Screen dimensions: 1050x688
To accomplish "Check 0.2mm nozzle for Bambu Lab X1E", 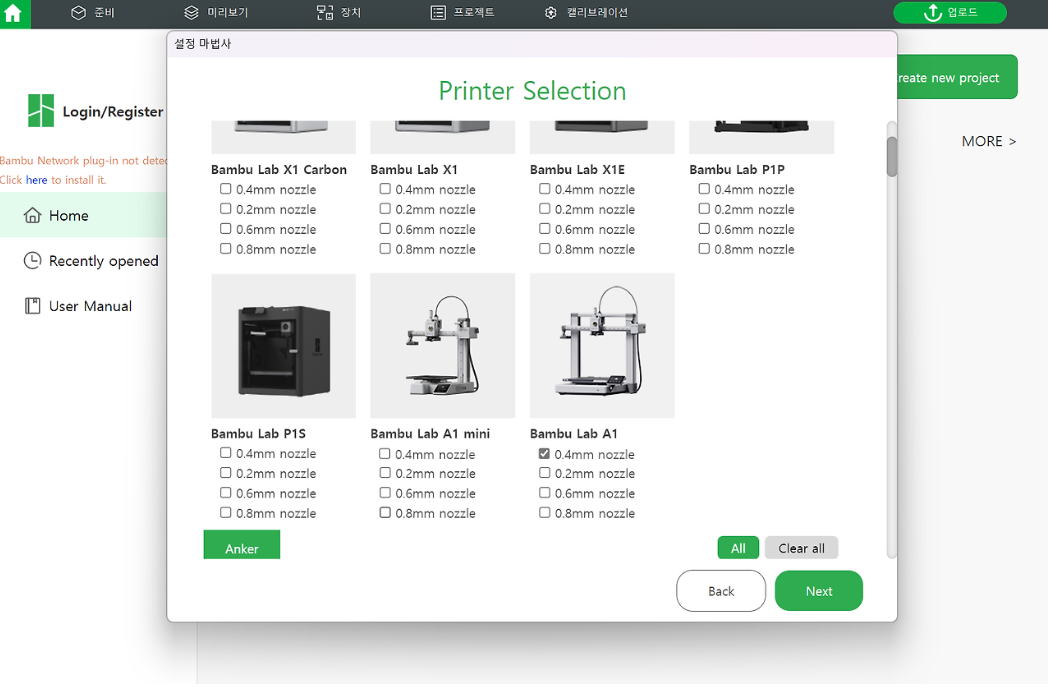I will click(544, 209).
